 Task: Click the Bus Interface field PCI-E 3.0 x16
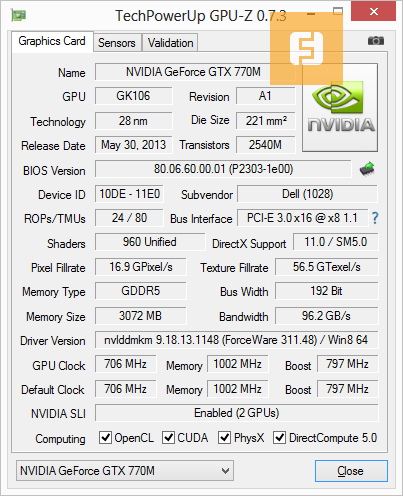click(302, 218)
